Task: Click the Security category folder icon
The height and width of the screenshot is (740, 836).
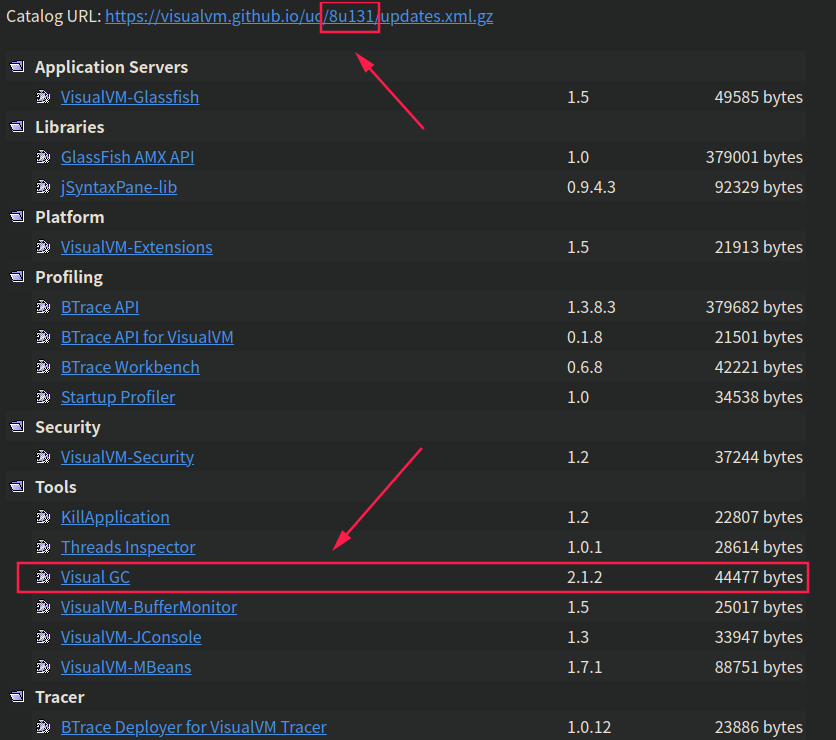Action: point(18,427)
